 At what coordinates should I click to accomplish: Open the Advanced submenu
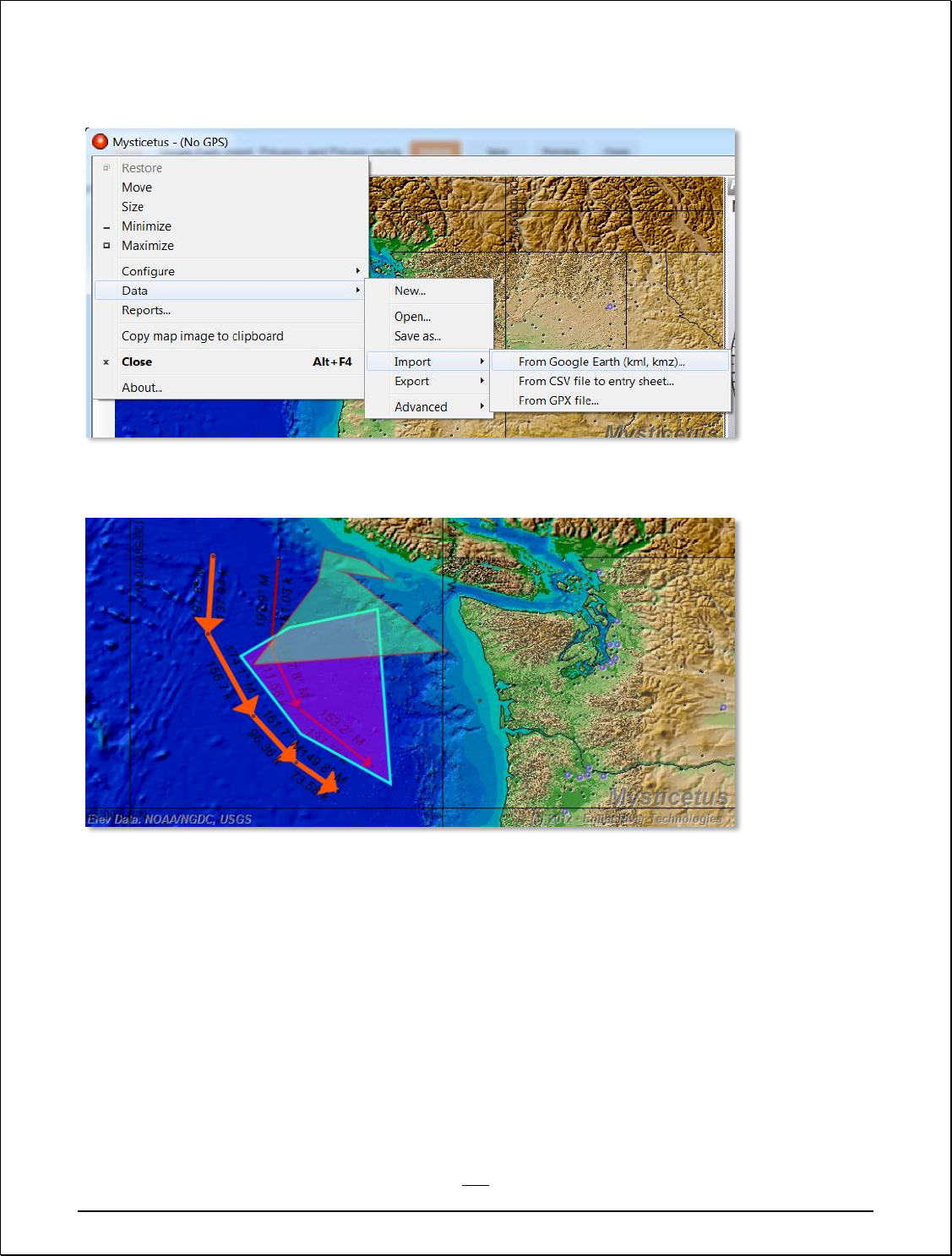[429, 407]
